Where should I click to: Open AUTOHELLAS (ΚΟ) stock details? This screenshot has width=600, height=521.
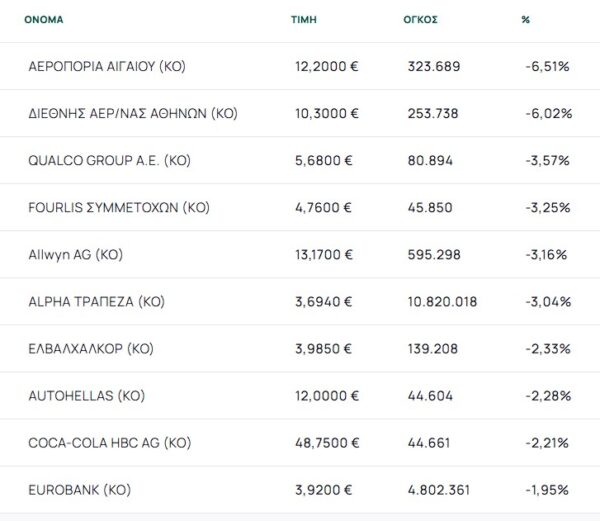point(88,396)
